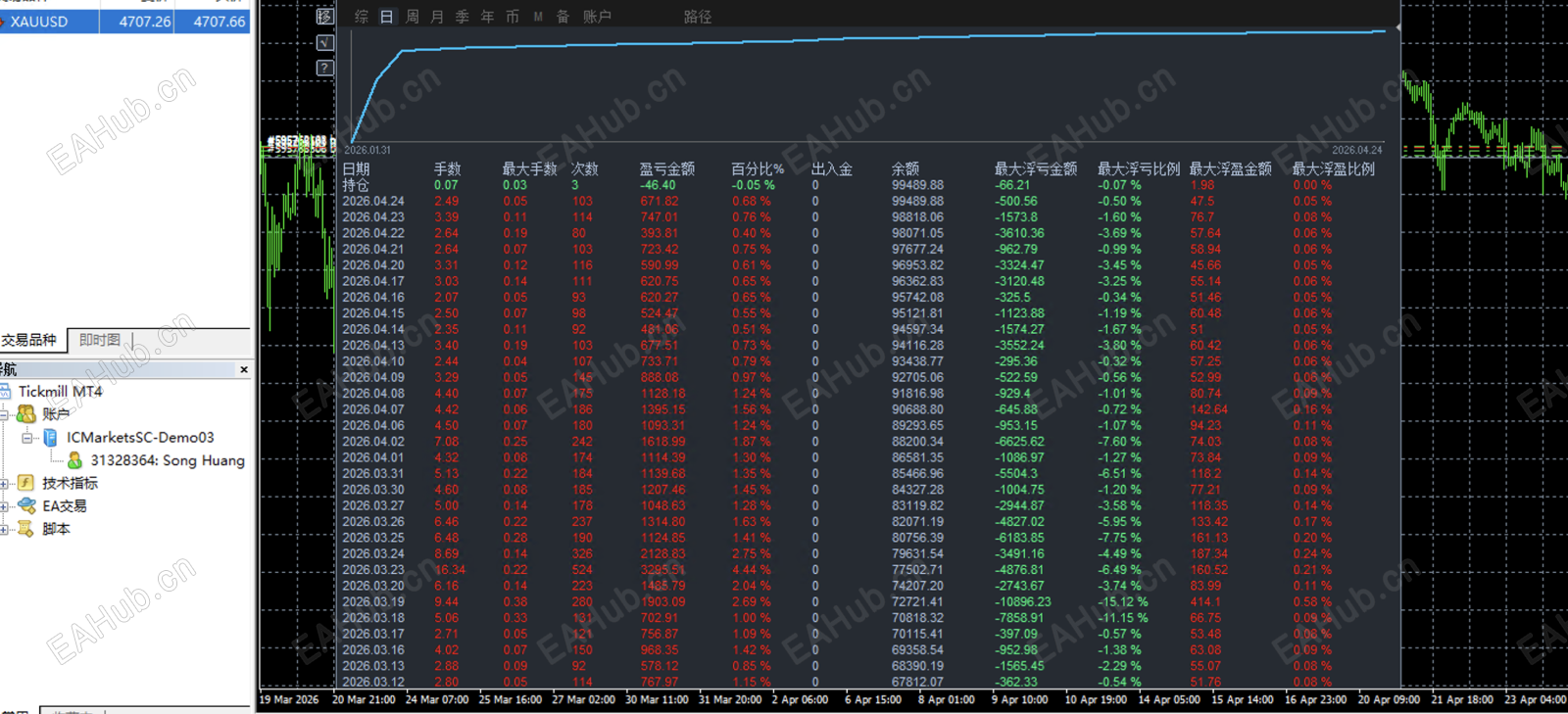Click the 最大浮盈金额 column header
The image size is (1568, 714).
click(x=1231, y=169)
